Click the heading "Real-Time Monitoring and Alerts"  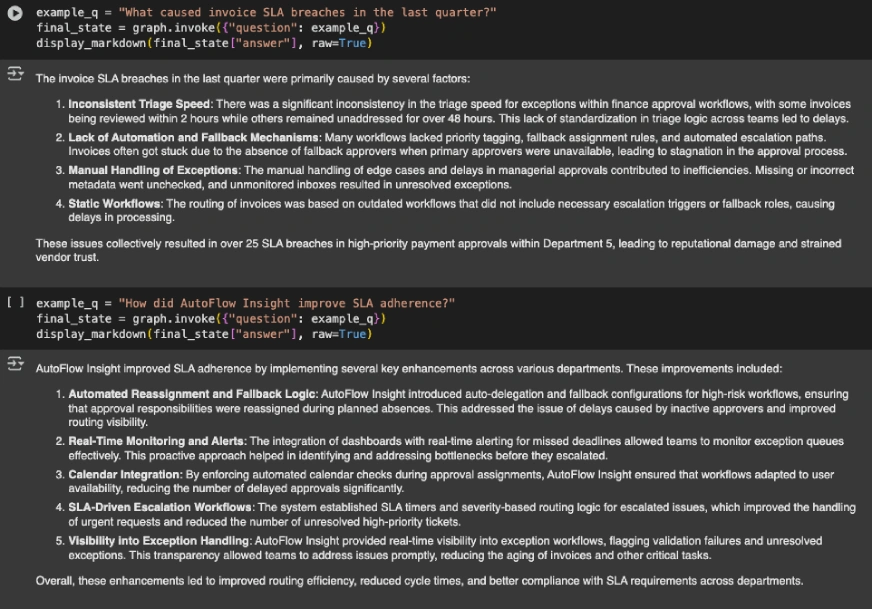tap(156, 441)
